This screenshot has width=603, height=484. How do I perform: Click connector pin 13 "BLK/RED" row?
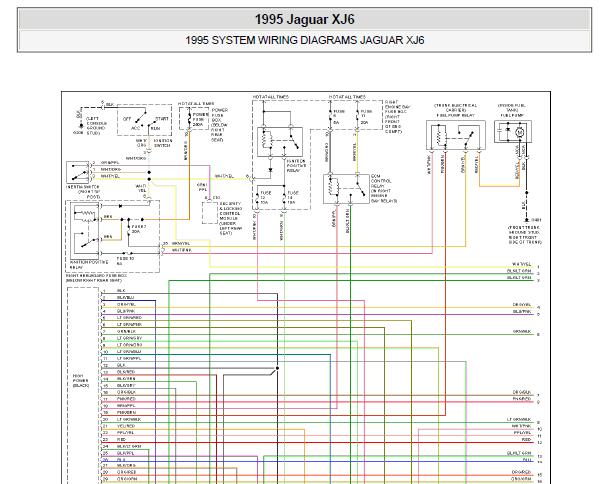pyautogui.click(x=121, y=372)
